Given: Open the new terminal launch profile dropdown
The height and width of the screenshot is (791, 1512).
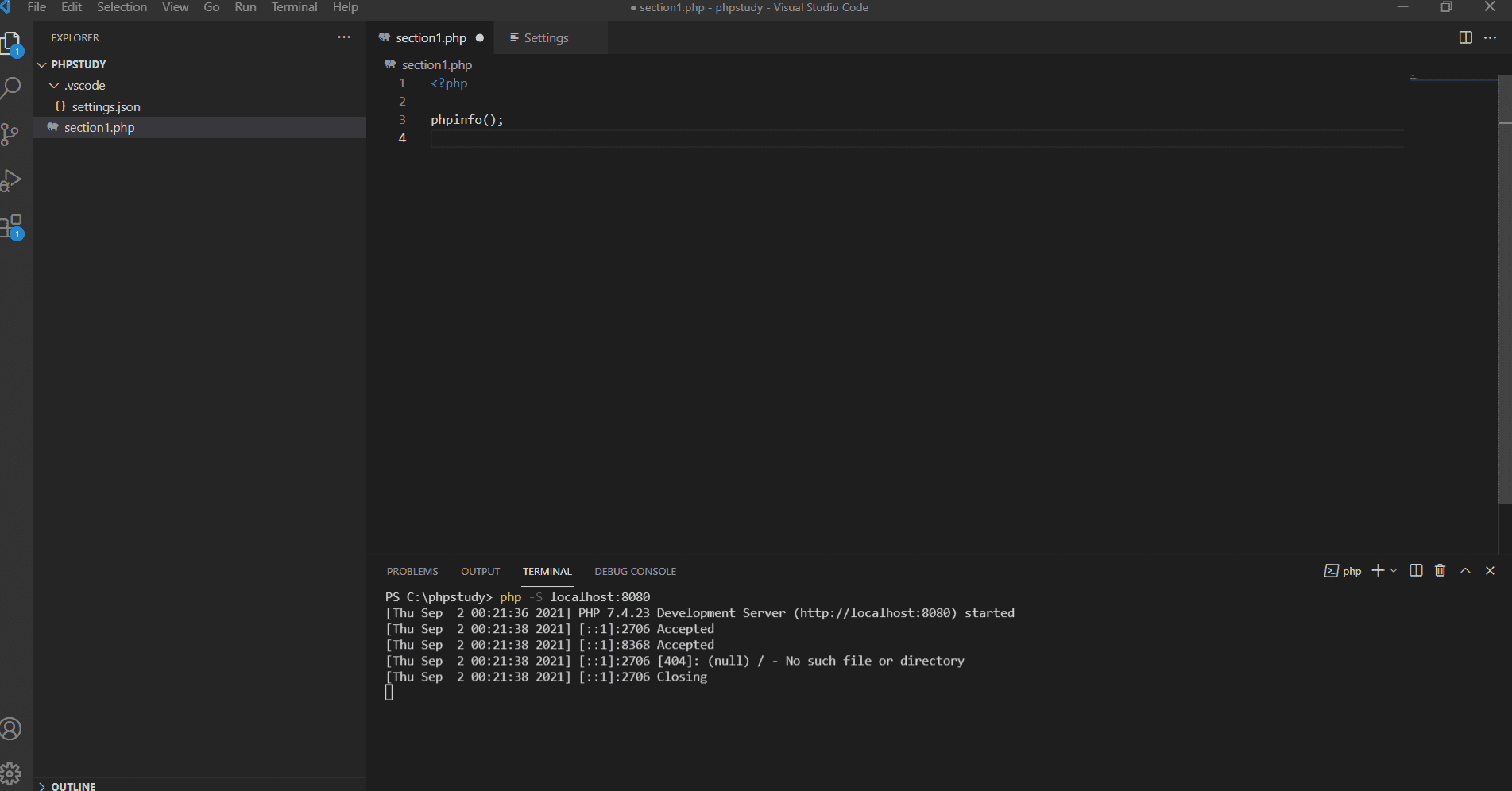Looking at the screenshot, I should (1394, 571).
